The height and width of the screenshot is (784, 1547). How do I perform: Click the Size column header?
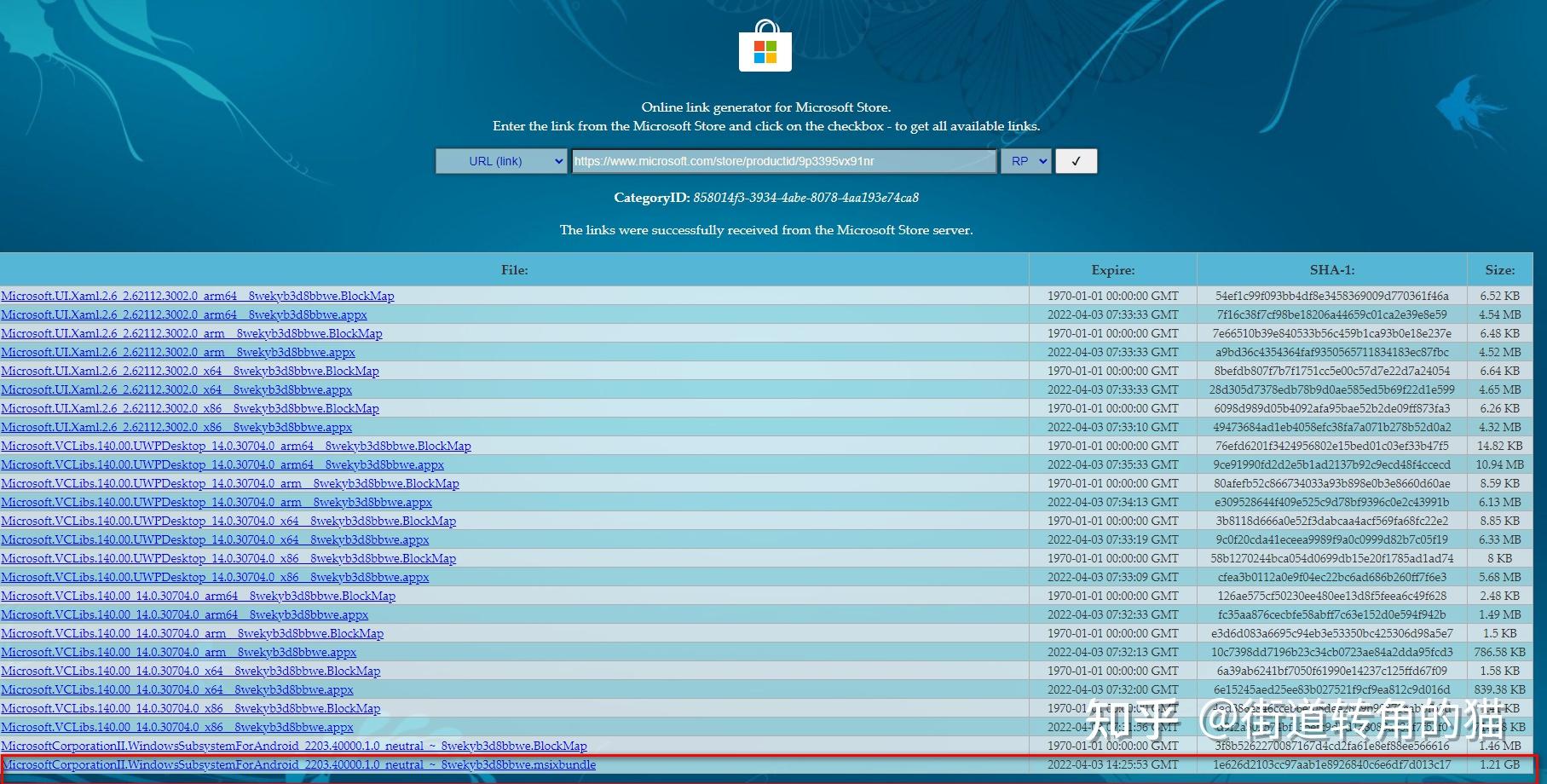point(1499,270)
